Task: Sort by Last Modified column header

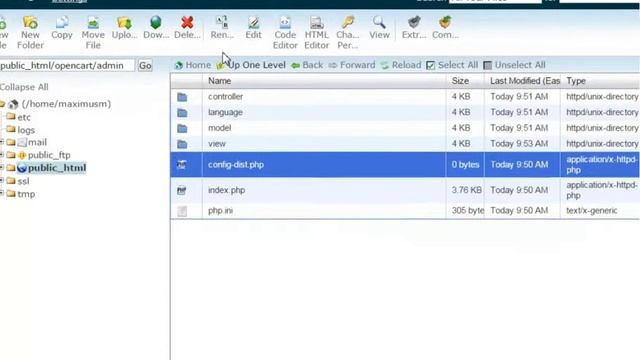Action: [522, 81]
